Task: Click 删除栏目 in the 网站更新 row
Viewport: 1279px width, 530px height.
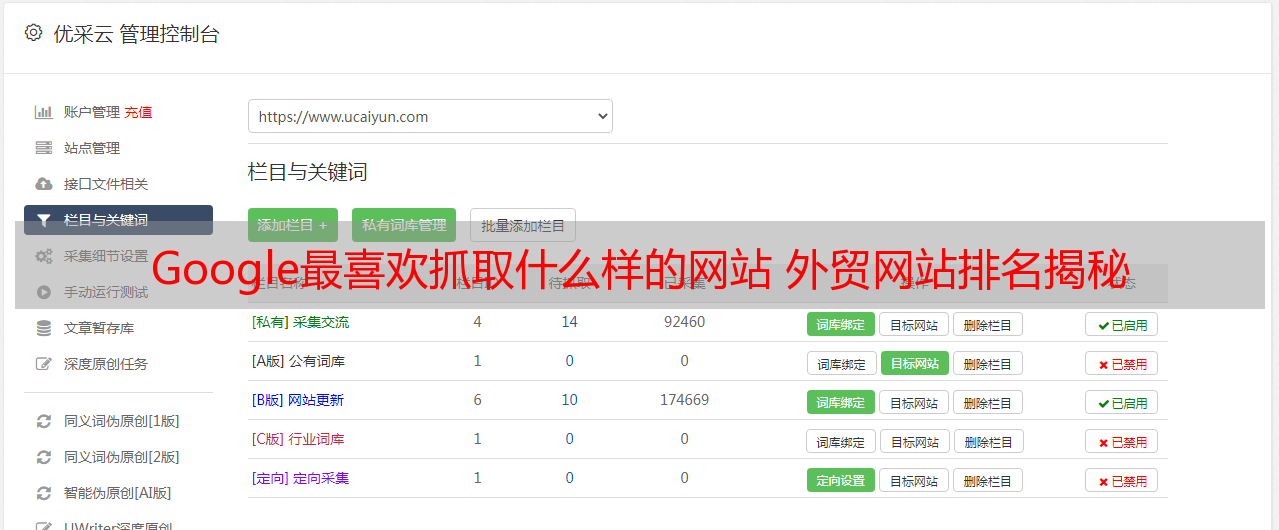Action: point(988,402)
